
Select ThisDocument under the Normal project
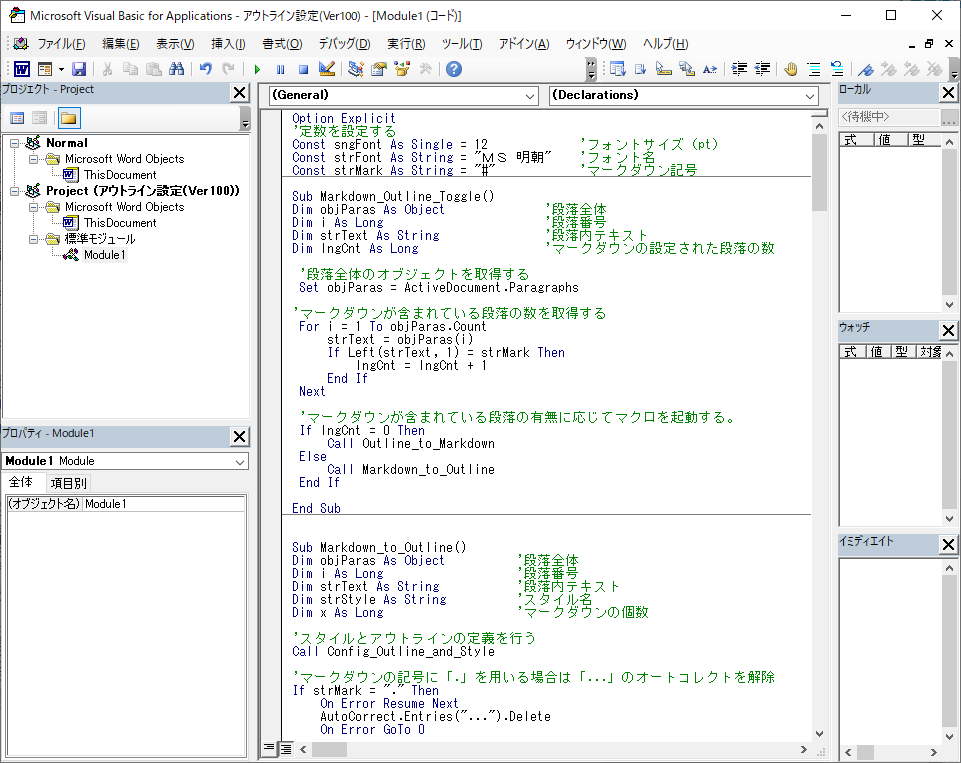[x=120, y=175]
